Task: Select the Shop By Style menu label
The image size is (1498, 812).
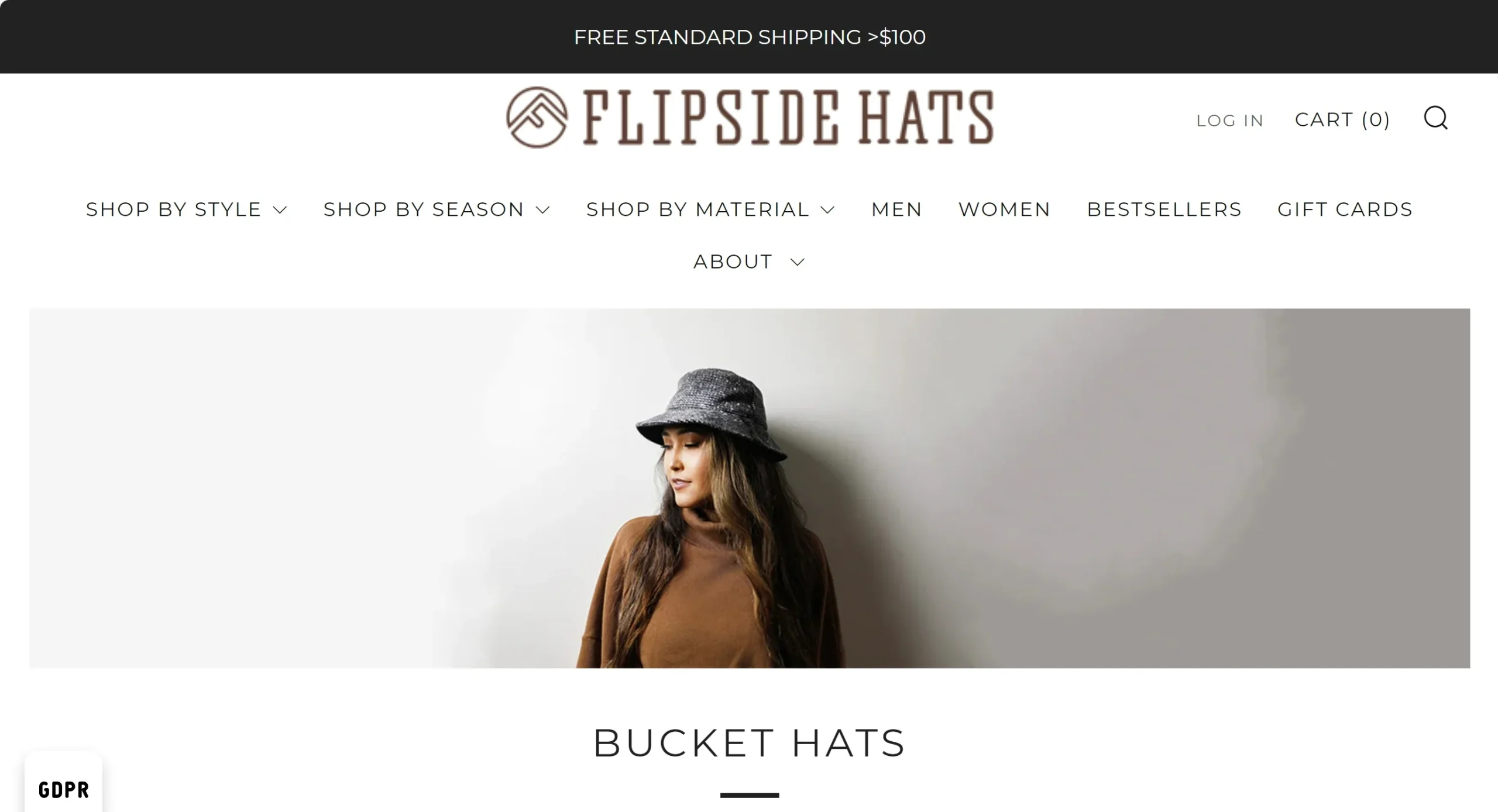Action: (x=173, y=209)
